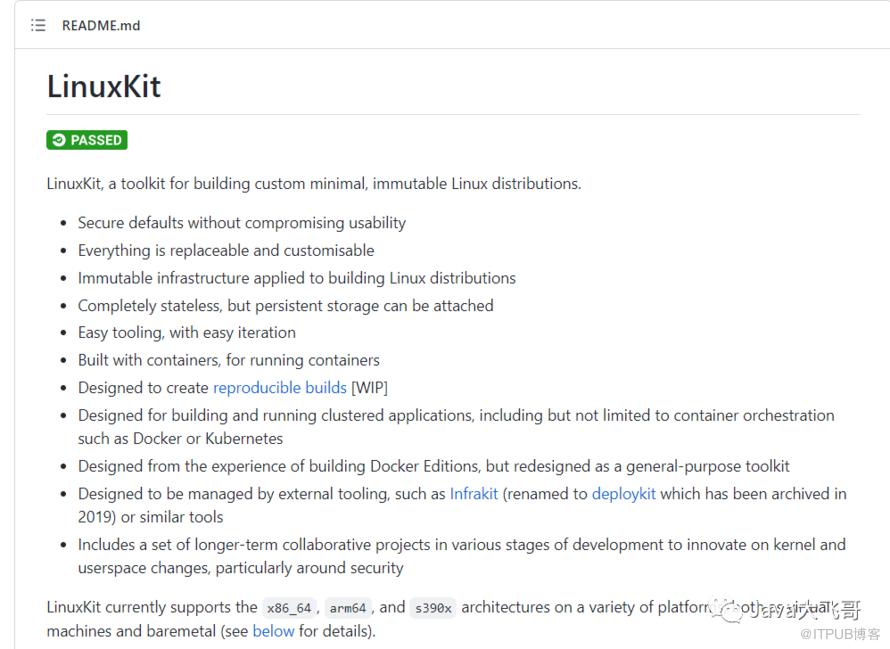Click the LinuxKit toolkit description sentence
This screenshot has width=890, height=649.
pyautogui.click(x=313, y=183)
